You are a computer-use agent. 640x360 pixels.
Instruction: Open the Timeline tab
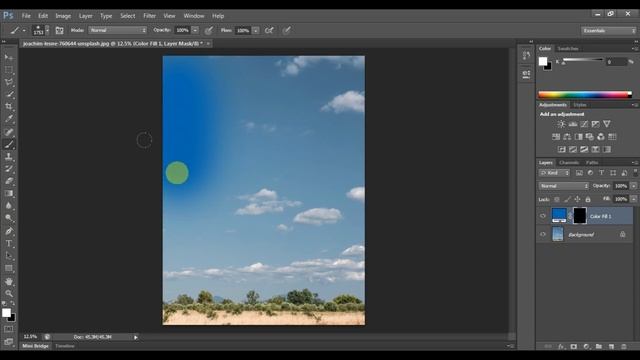click(65, 346)
